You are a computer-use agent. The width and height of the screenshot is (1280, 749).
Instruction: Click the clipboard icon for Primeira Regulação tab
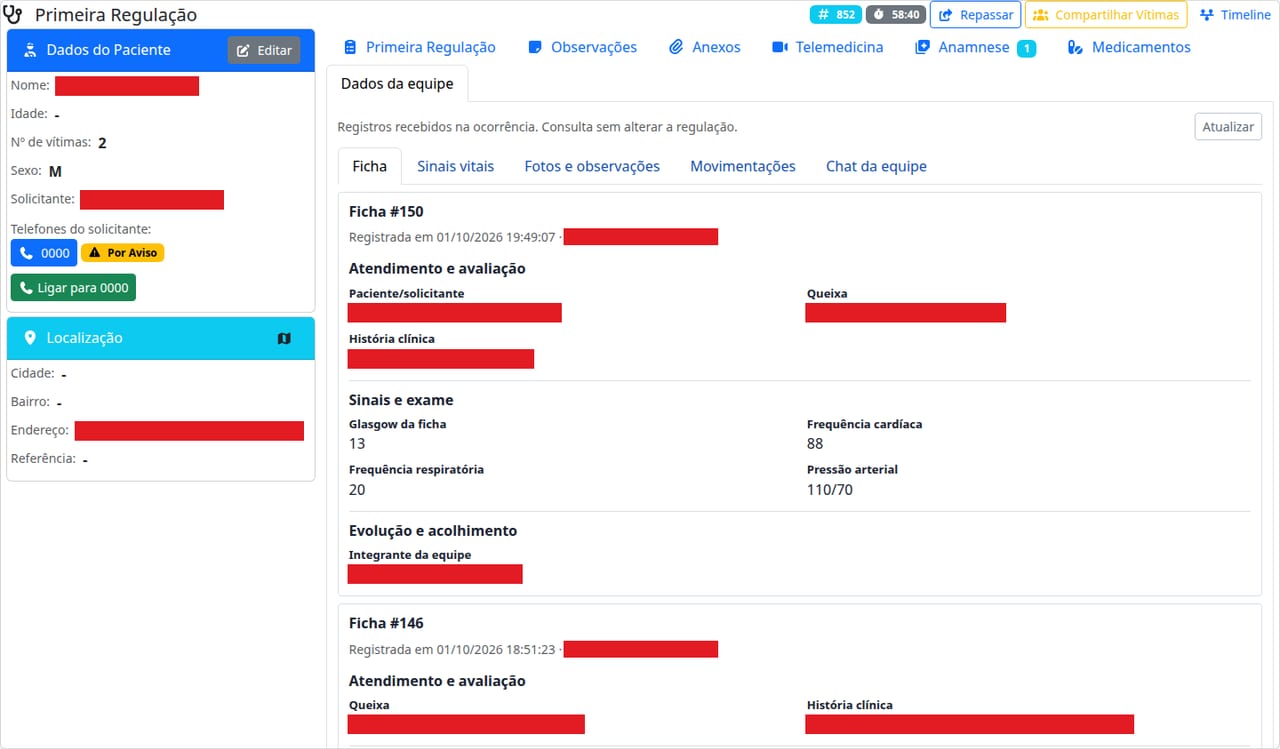pyautogui.click(x=350, y=47)
